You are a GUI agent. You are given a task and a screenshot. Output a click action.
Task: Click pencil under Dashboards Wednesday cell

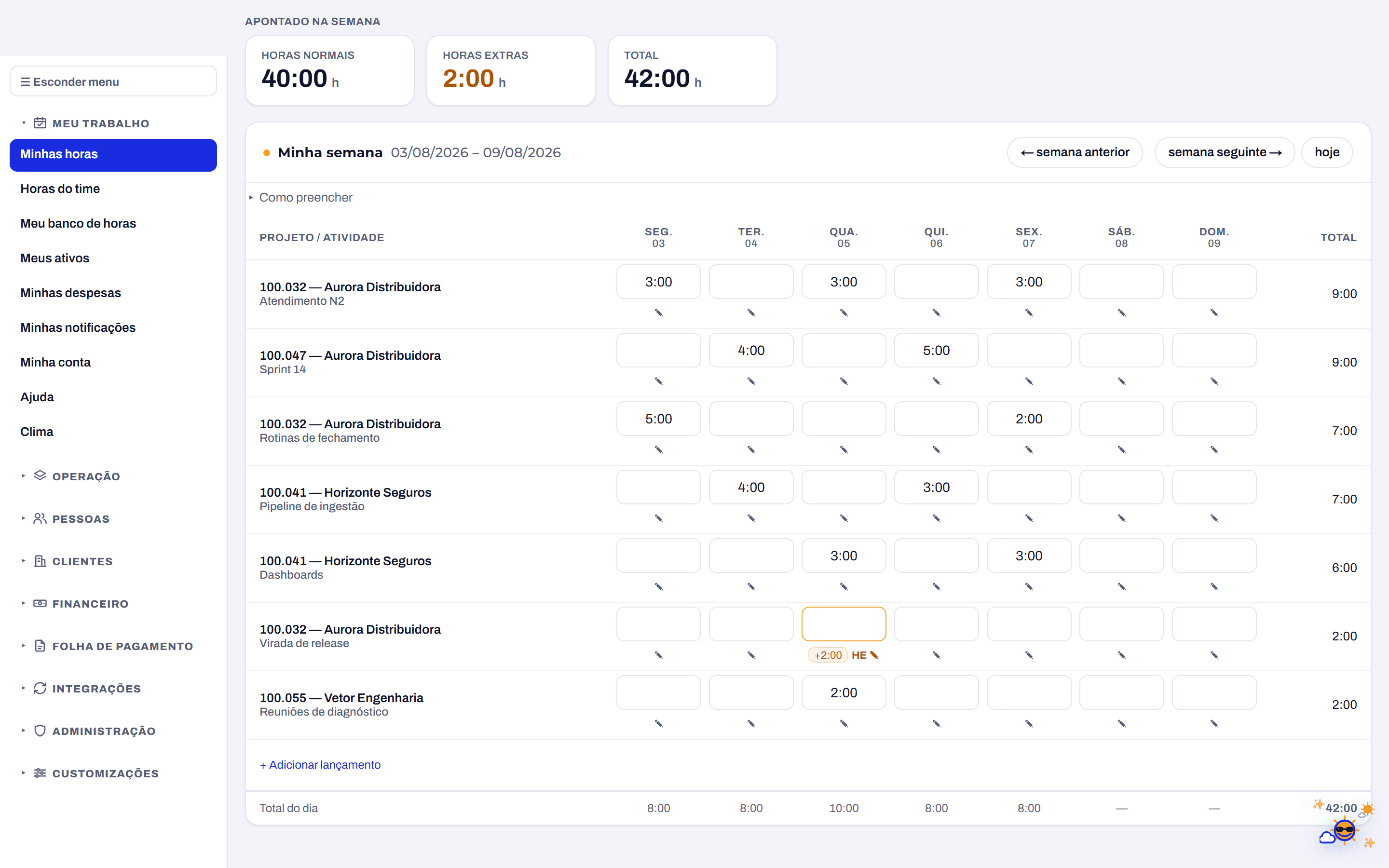coord(844,586)
